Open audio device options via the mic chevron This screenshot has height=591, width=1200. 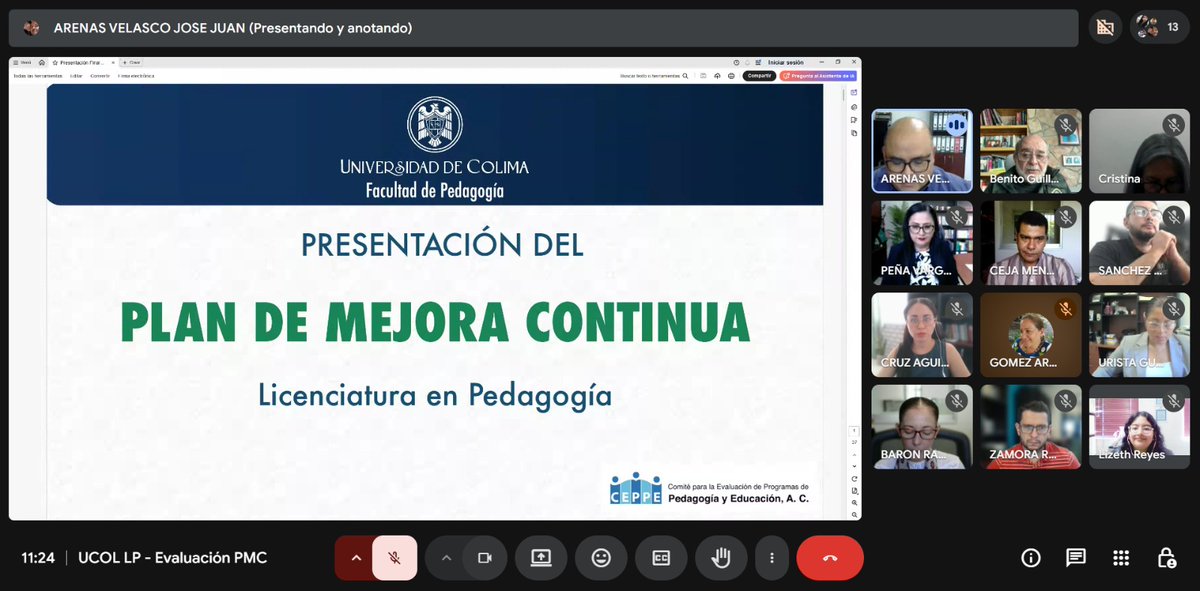tap(355, 558)
